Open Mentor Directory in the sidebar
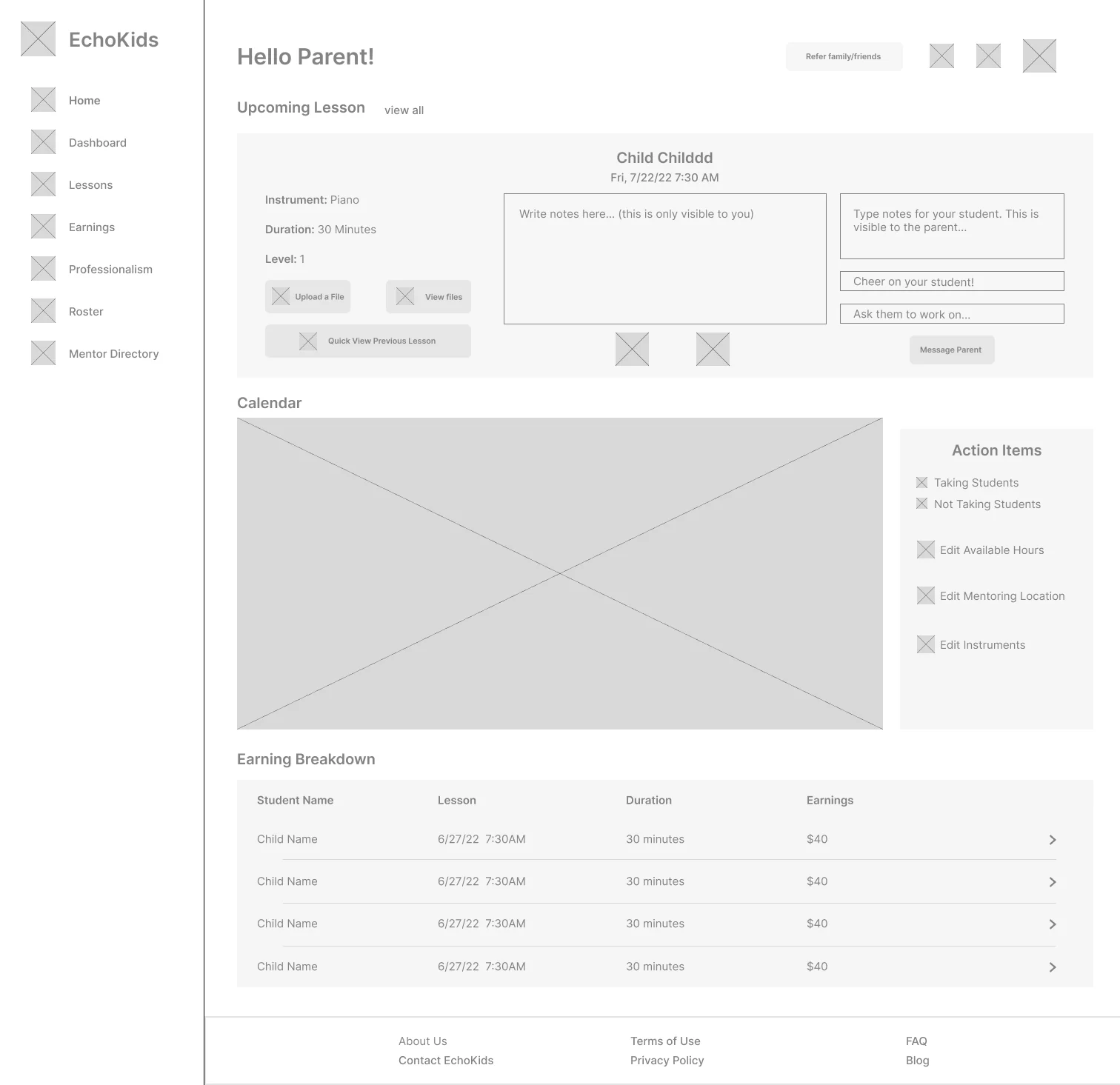 click(113, 354)
